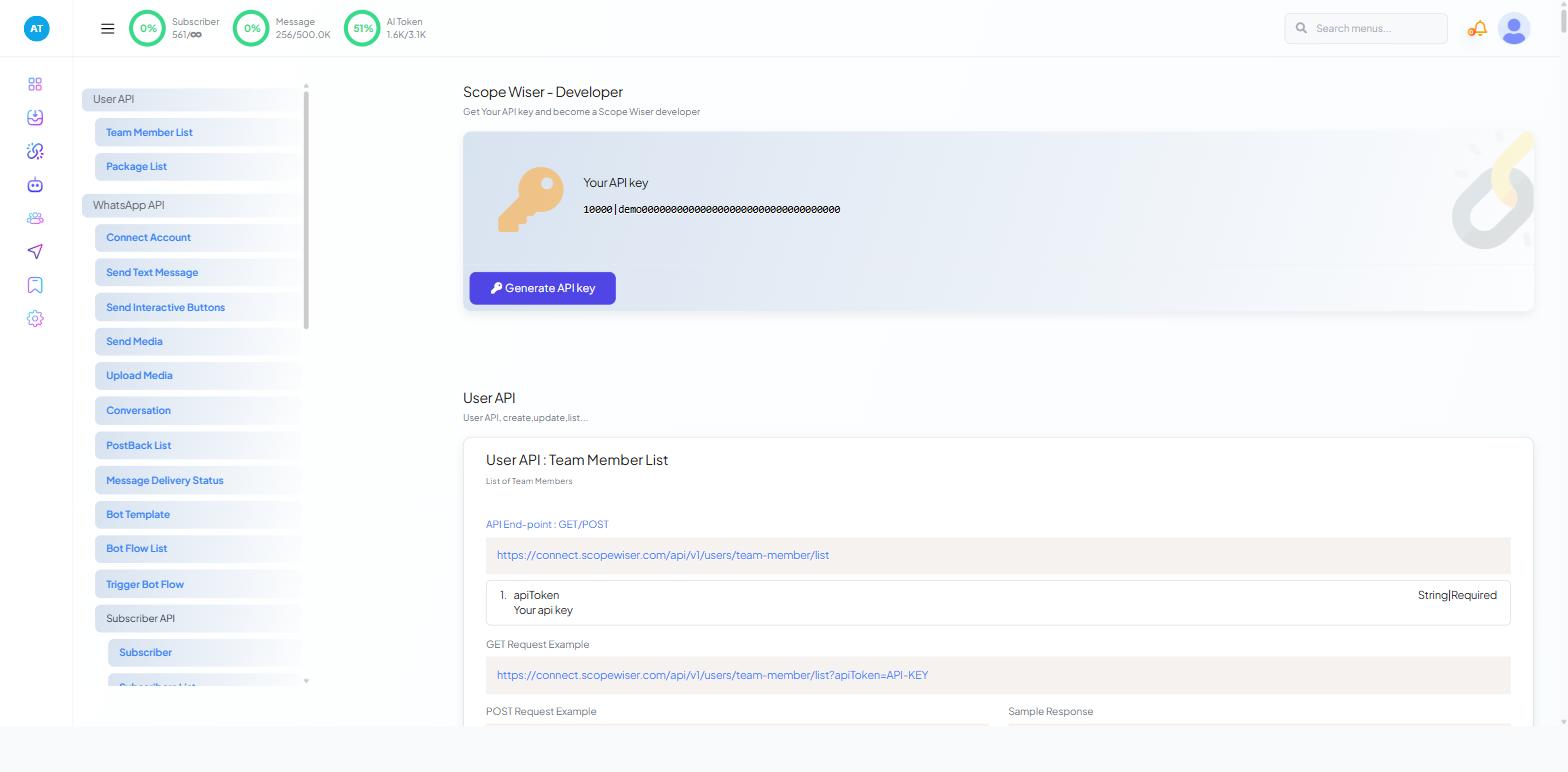Click the search magnifier icon
The height and width of the screenshot is (772, 1568).
[1301, 28]
